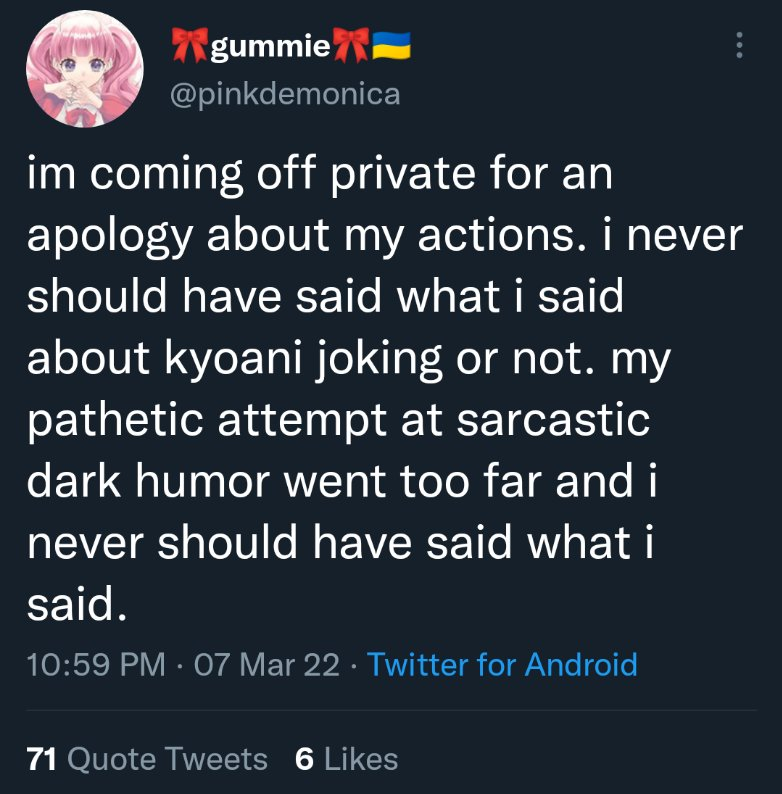View the 71 Quote Tweets list
The image size is (782, 794).
click(x=148, y=759)
